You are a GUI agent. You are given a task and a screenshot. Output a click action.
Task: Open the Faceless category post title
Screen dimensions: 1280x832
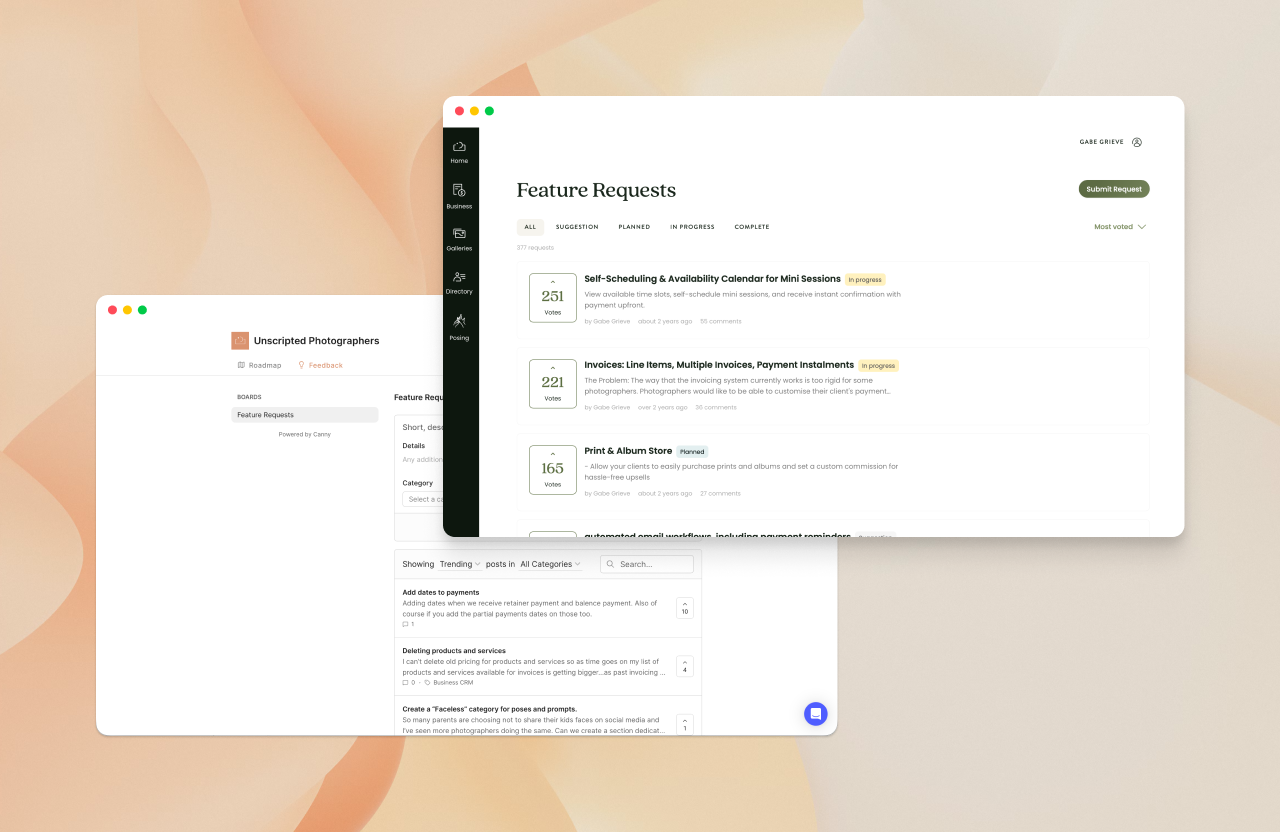click(x=489, y=709)
